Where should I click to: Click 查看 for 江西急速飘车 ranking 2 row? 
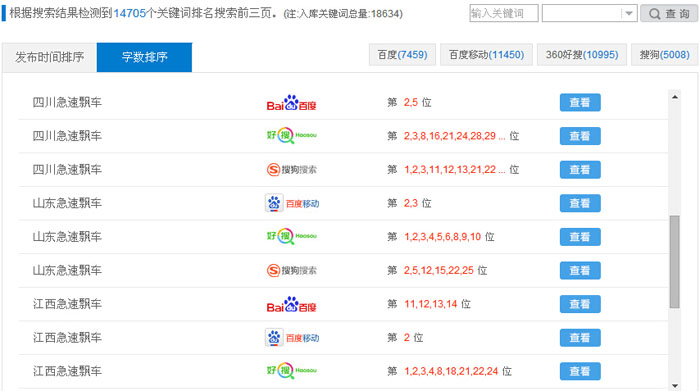click(x=580, y=337)
